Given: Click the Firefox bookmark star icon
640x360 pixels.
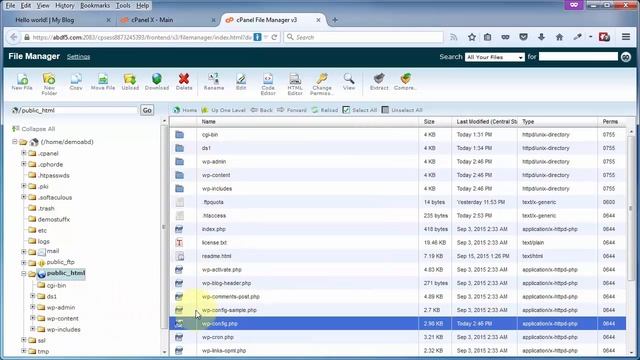Looking at the screenshot, I should (x=472, y=37).
